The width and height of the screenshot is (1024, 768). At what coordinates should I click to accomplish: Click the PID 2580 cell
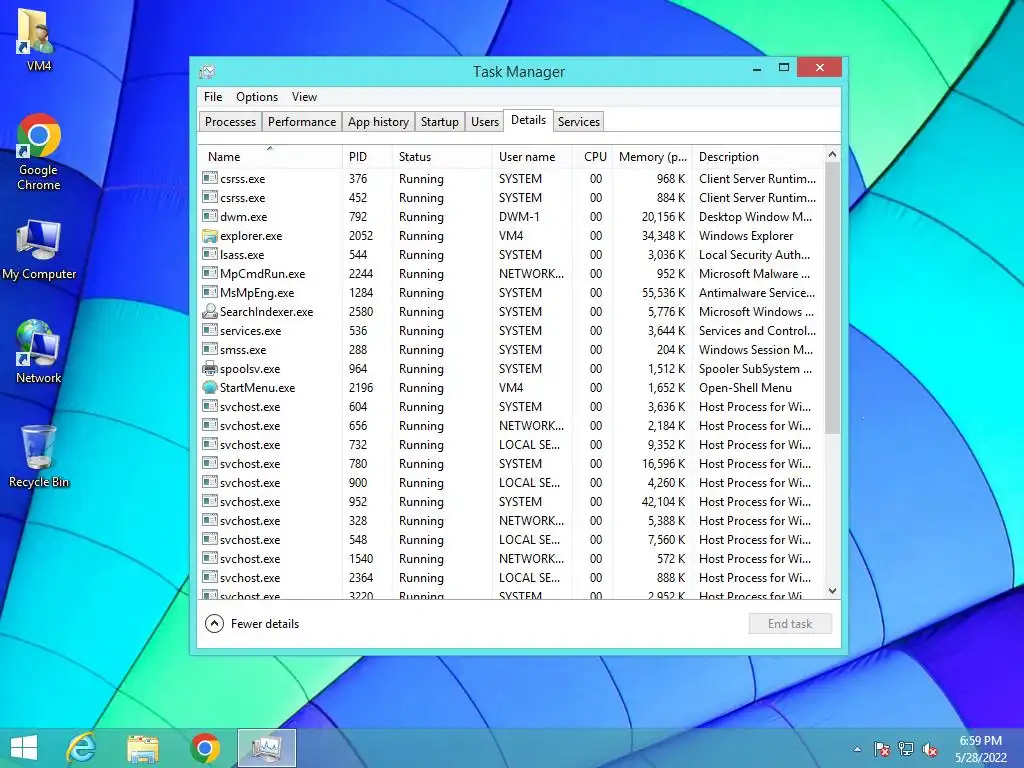click(x=360, y=312)
